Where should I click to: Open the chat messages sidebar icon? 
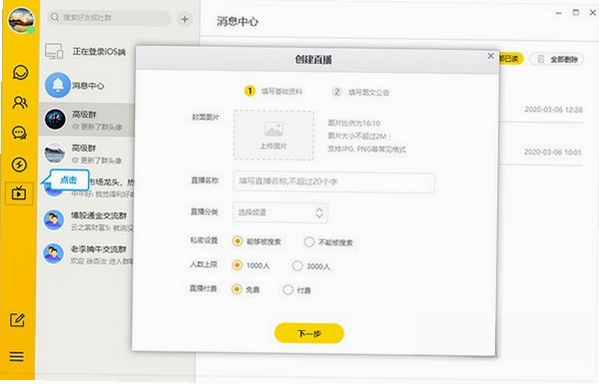pos(20,72)
